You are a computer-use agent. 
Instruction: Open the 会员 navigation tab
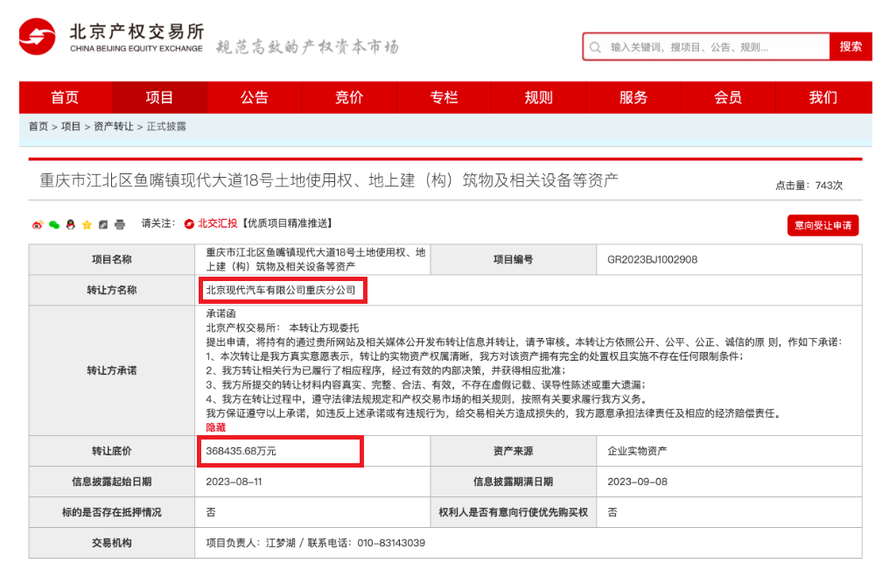coord(728,98)
